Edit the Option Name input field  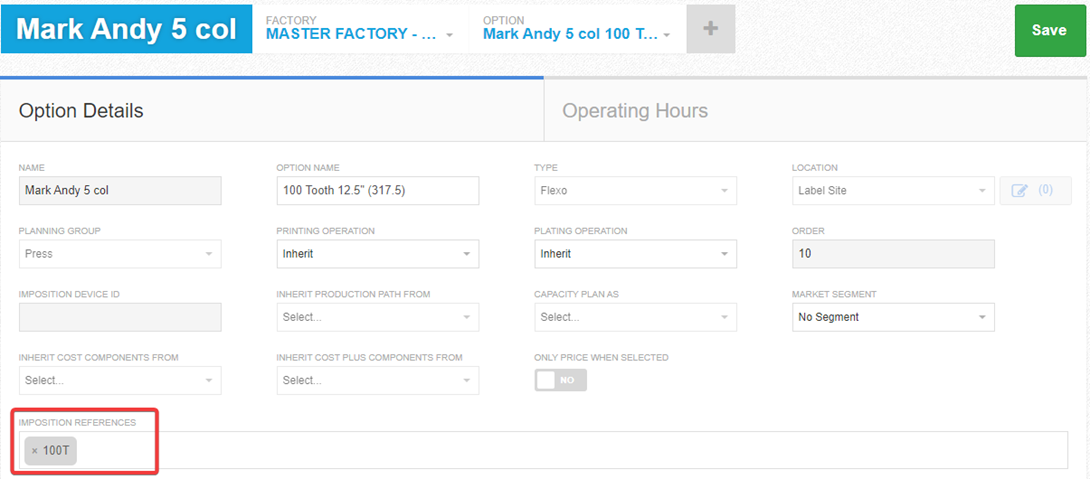coord(377,190)
